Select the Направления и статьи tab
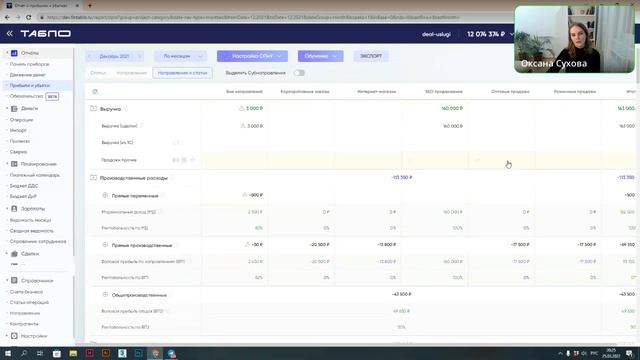 coord(182,73)
